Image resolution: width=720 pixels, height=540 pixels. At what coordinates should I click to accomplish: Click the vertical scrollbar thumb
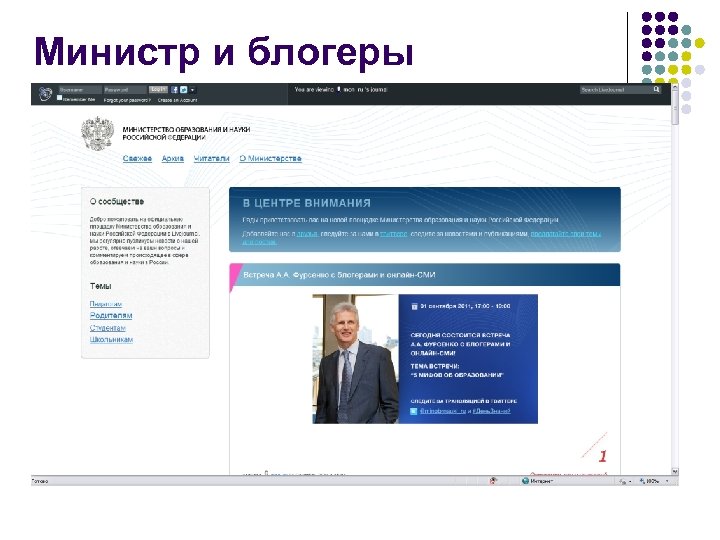click(675, 108)
